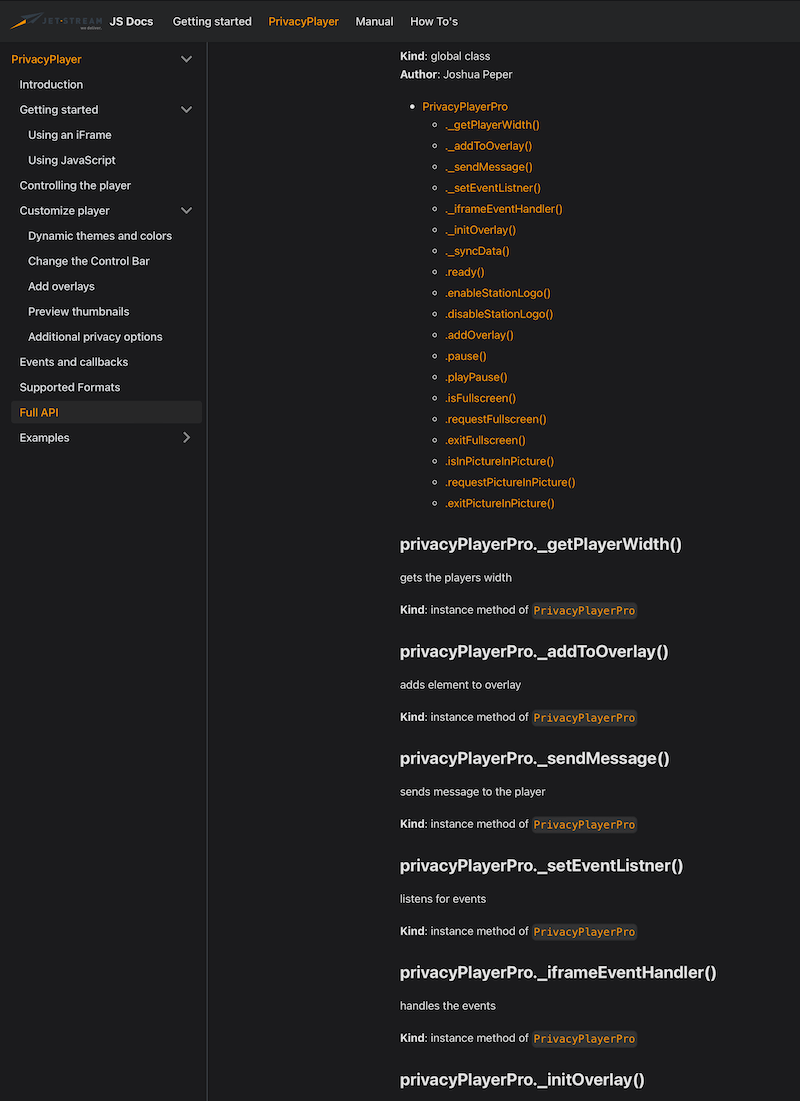
Task: Open Getting started from top navigation
Action: [212, 20]
